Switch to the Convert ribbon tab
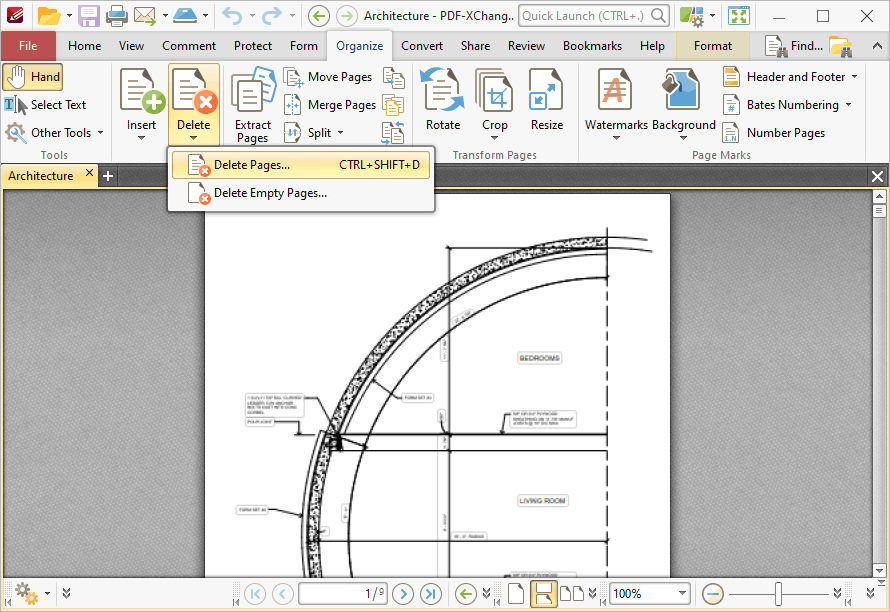This screenshot has width=890, height=612. (422, 46)
